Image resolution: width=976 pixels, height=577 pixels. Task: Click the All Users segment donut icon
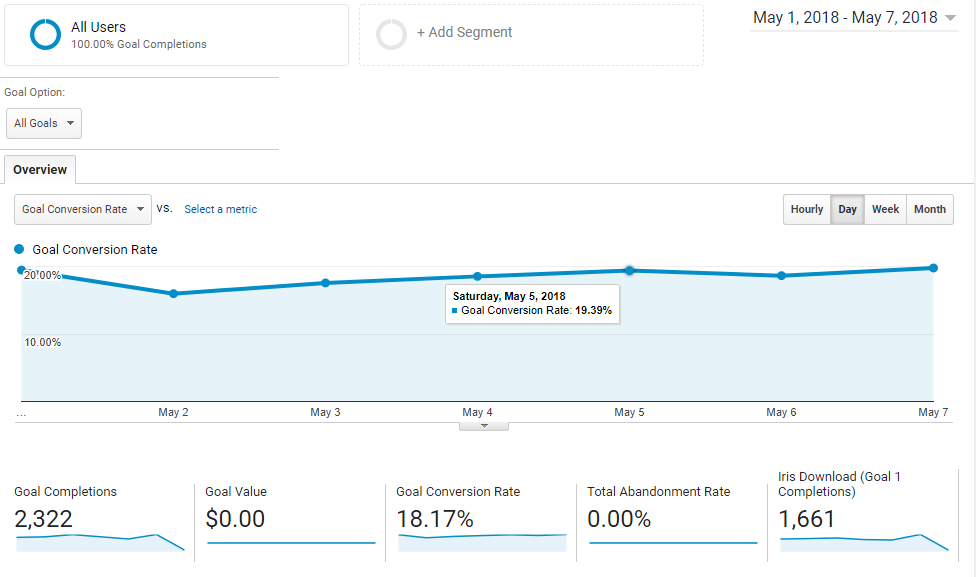[46, 35]
